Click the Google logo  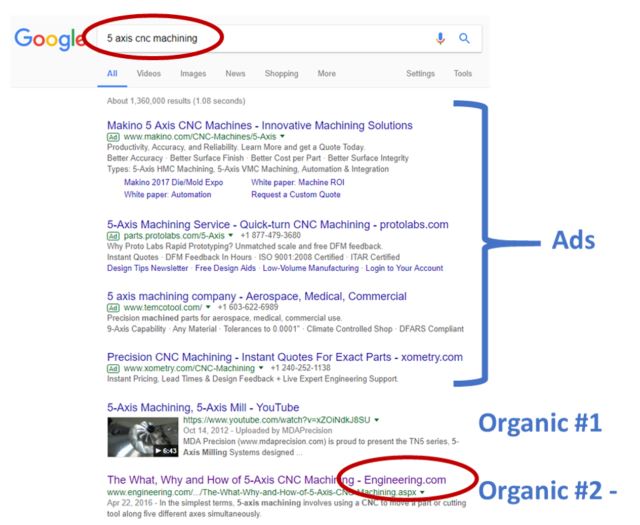pyautogui.click(x=50, y=39)
